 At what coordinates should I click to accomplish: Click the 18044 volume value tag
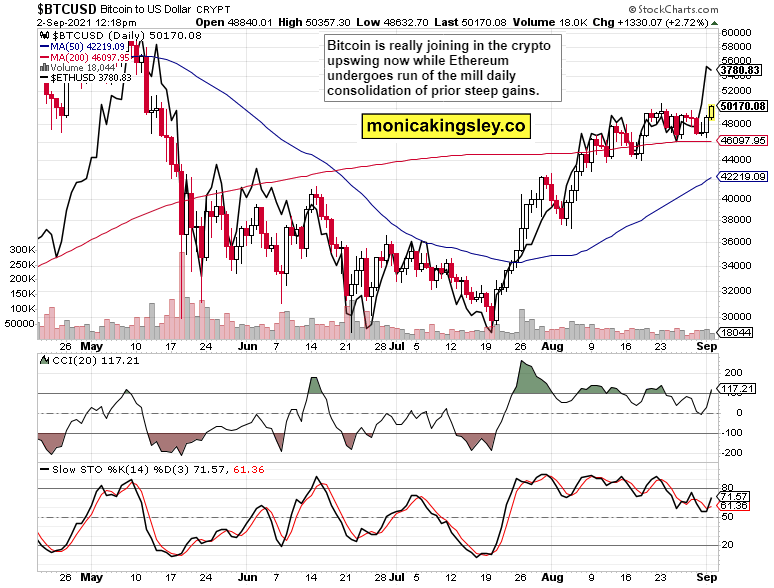742,332
